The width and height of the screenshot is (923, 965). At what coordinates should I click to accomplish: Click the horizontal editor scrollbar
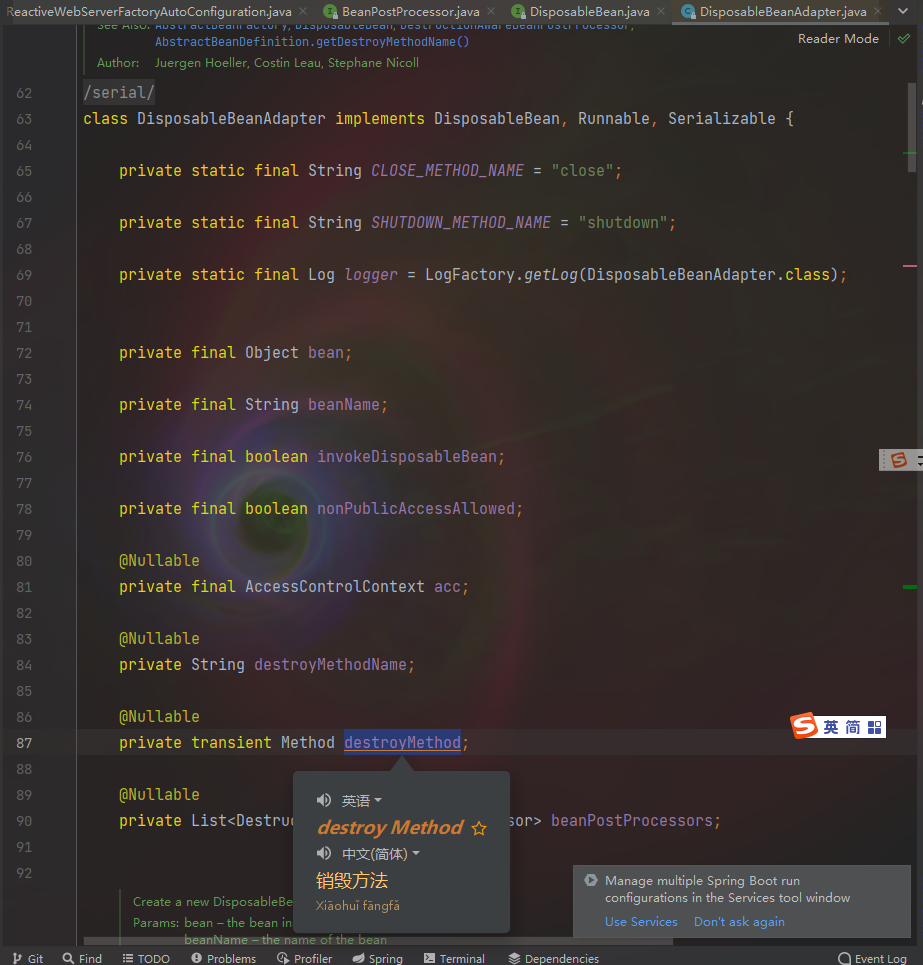(378, 941)
